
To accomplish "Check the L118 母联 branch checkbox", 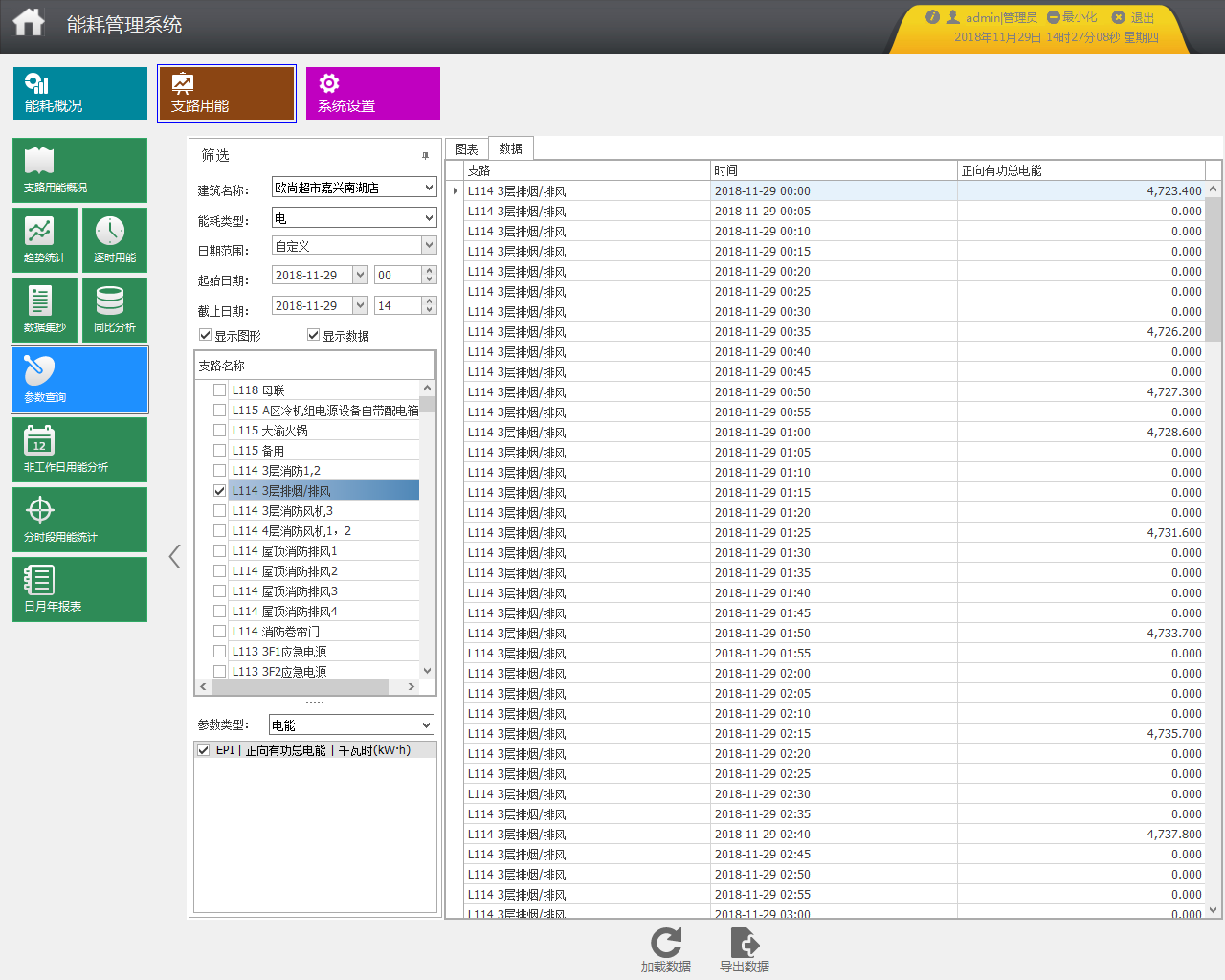I will [x=220, y=390].
